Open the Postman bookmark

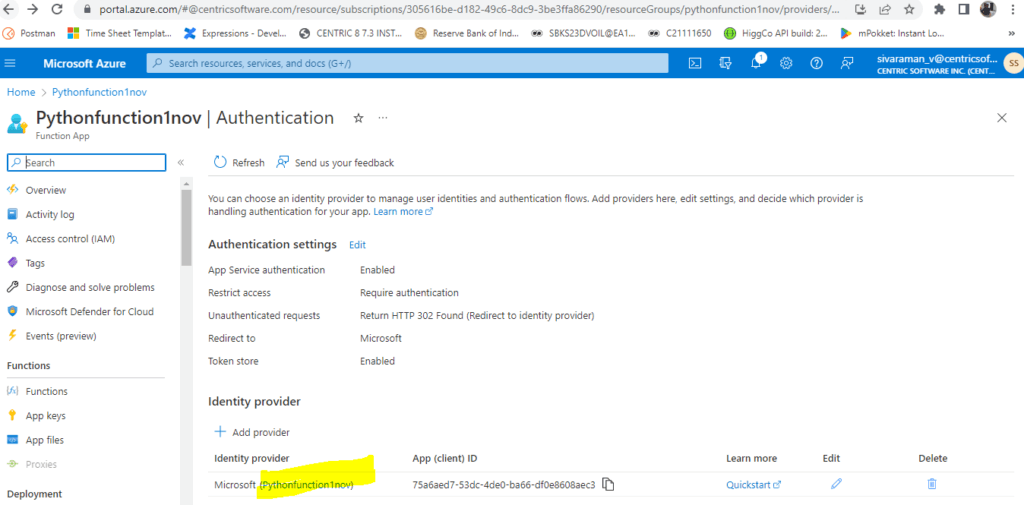[30, 33]
